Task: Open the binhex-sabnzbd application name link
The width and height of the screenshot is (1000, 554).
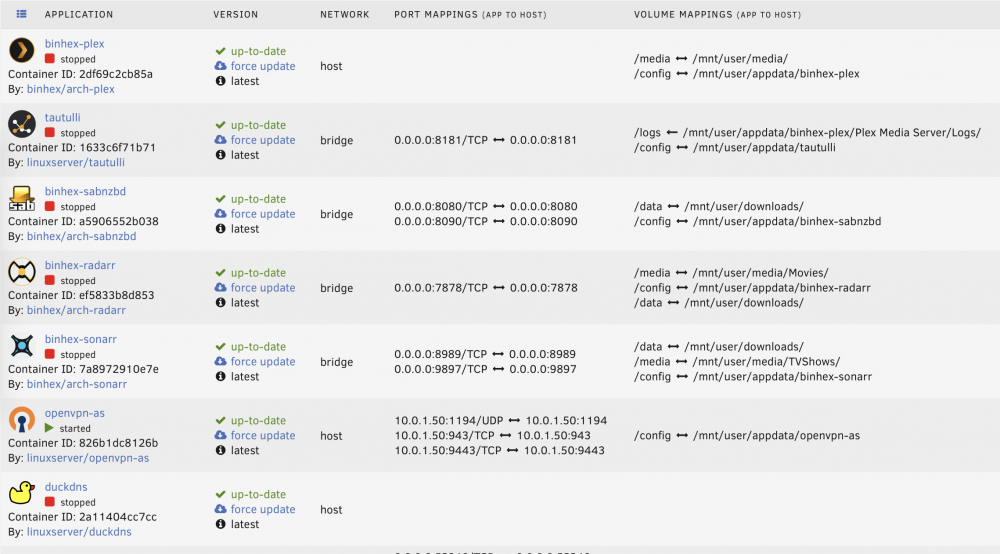Action: [x=85, y=191]
